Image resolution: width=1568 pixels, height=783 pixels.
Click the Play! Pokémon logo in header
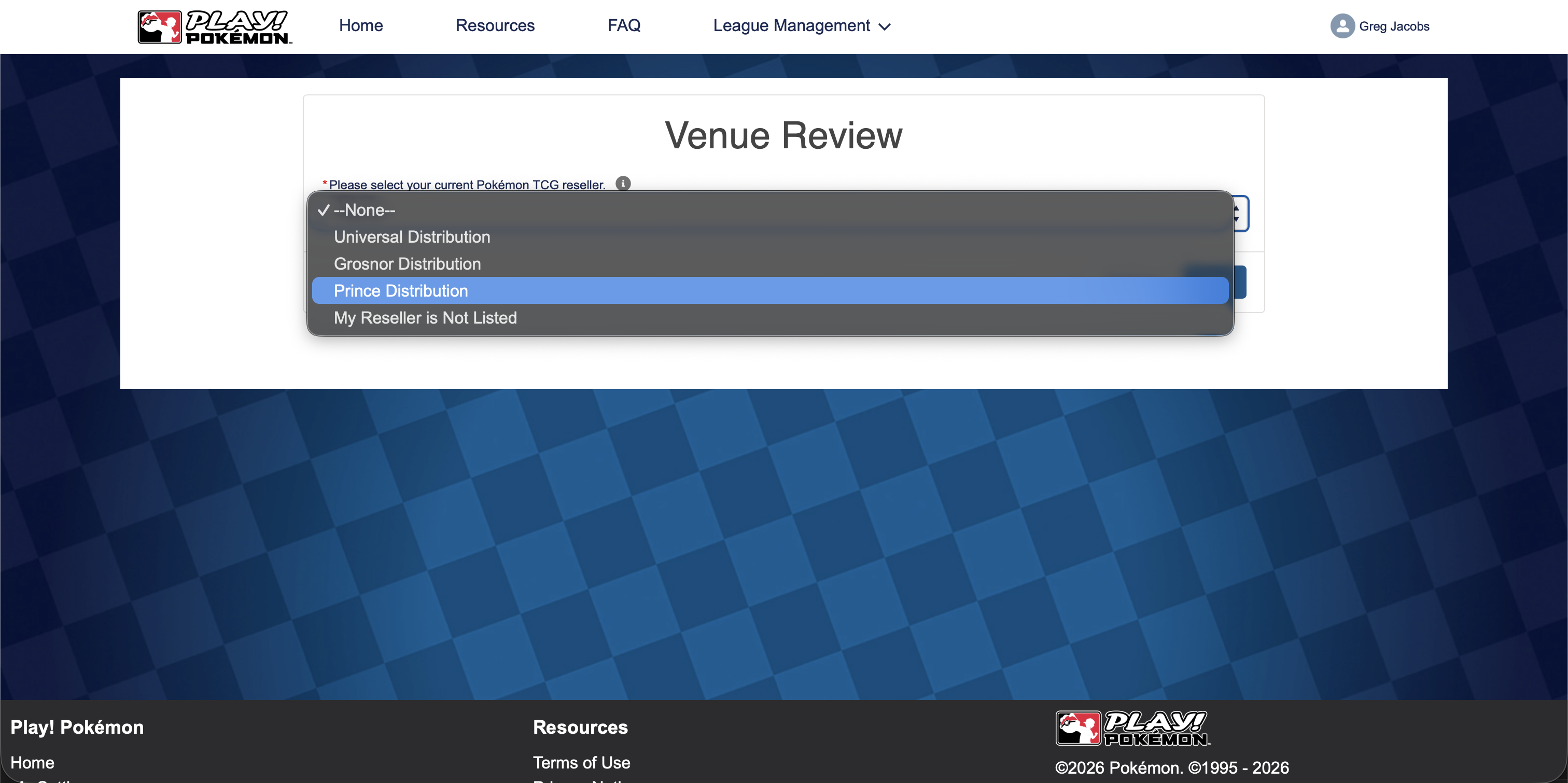[214, 27]
